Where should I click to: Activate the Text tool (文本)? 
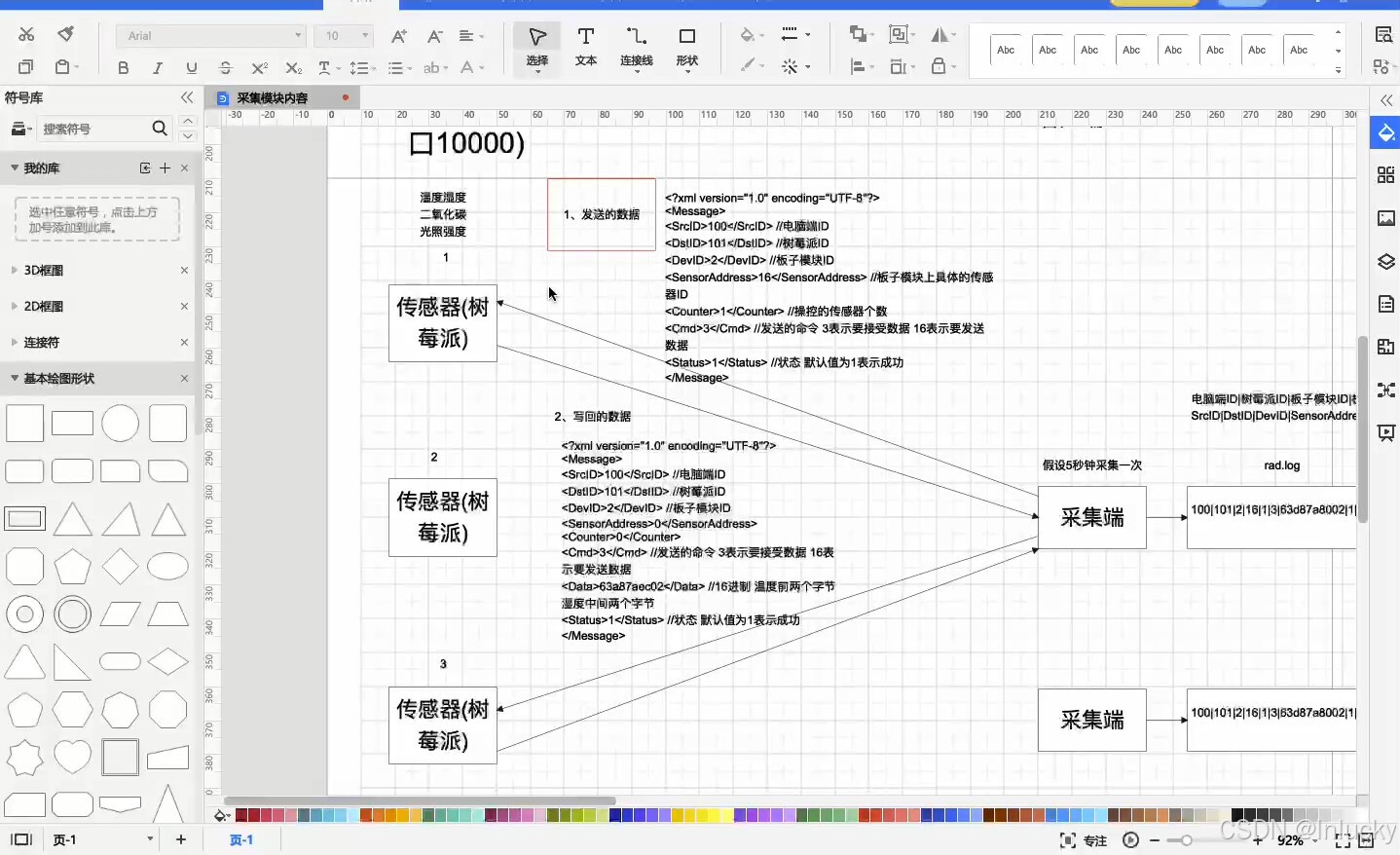[586, 49]
